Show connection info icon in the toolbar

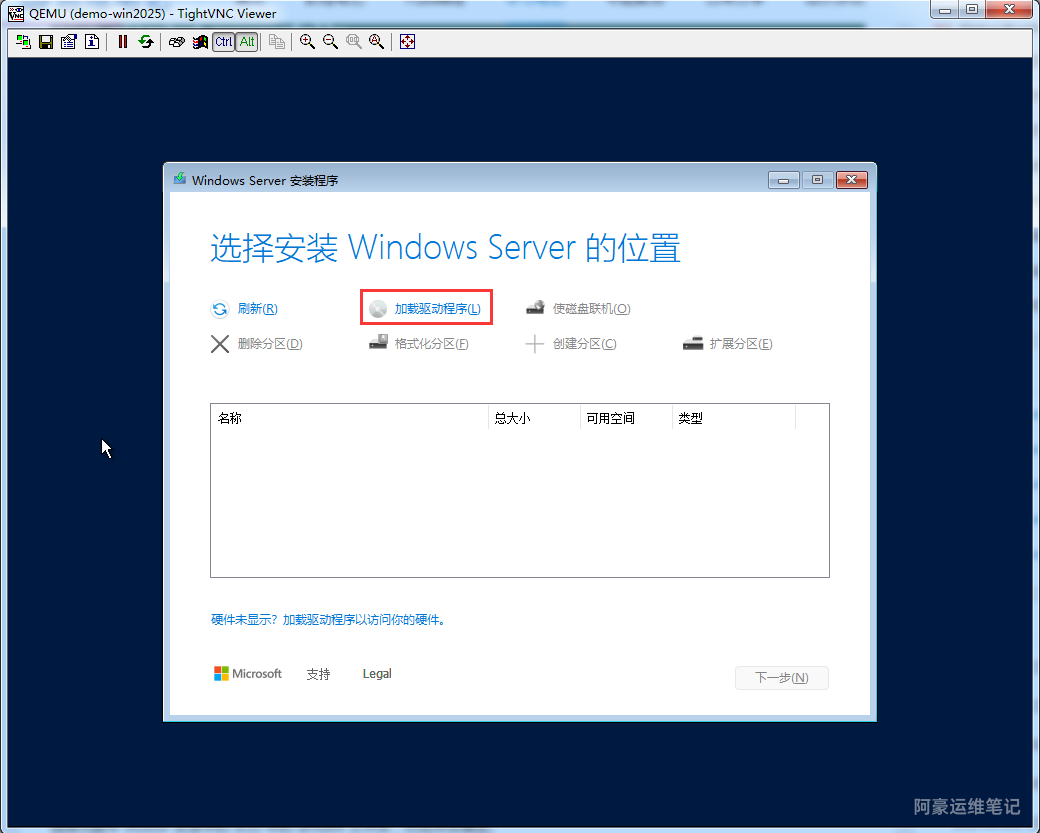tap(91, 42)
